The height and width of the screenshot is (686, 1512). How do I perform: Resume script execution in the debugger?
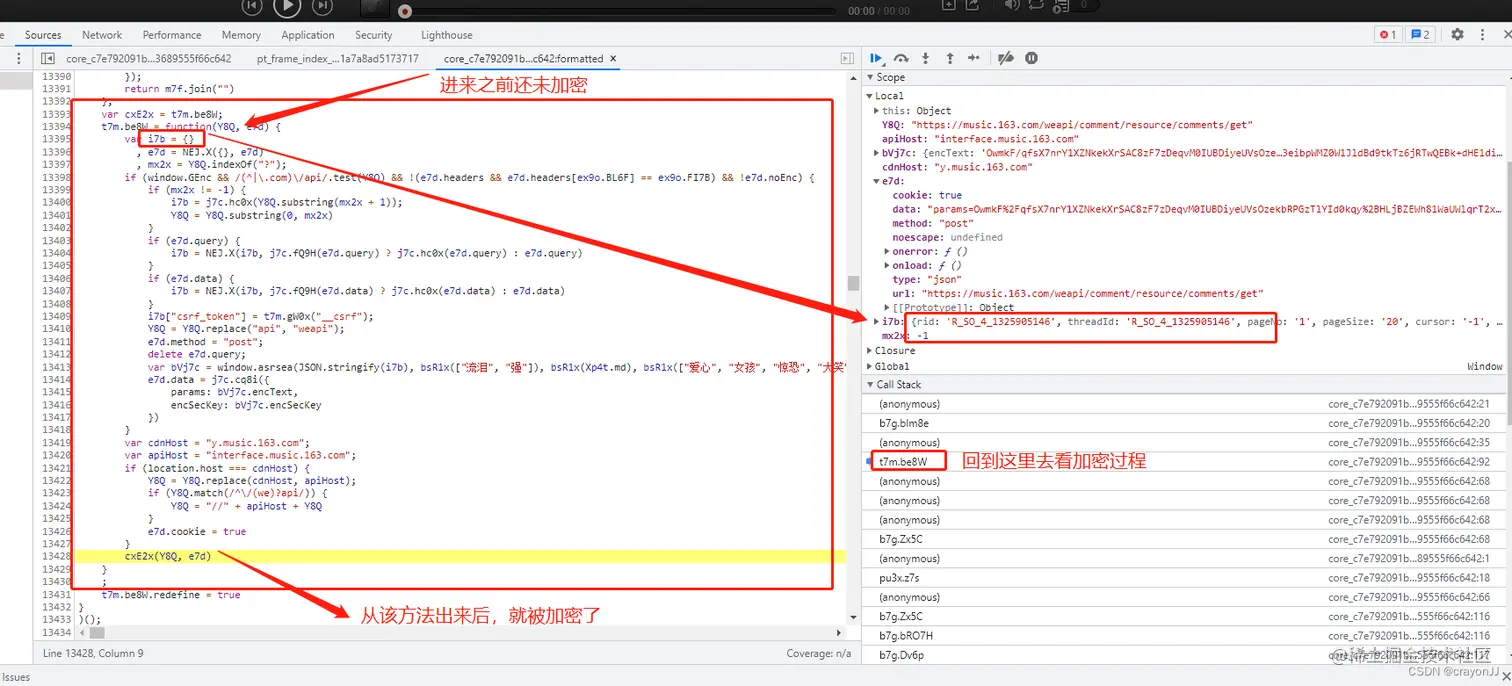877,58
